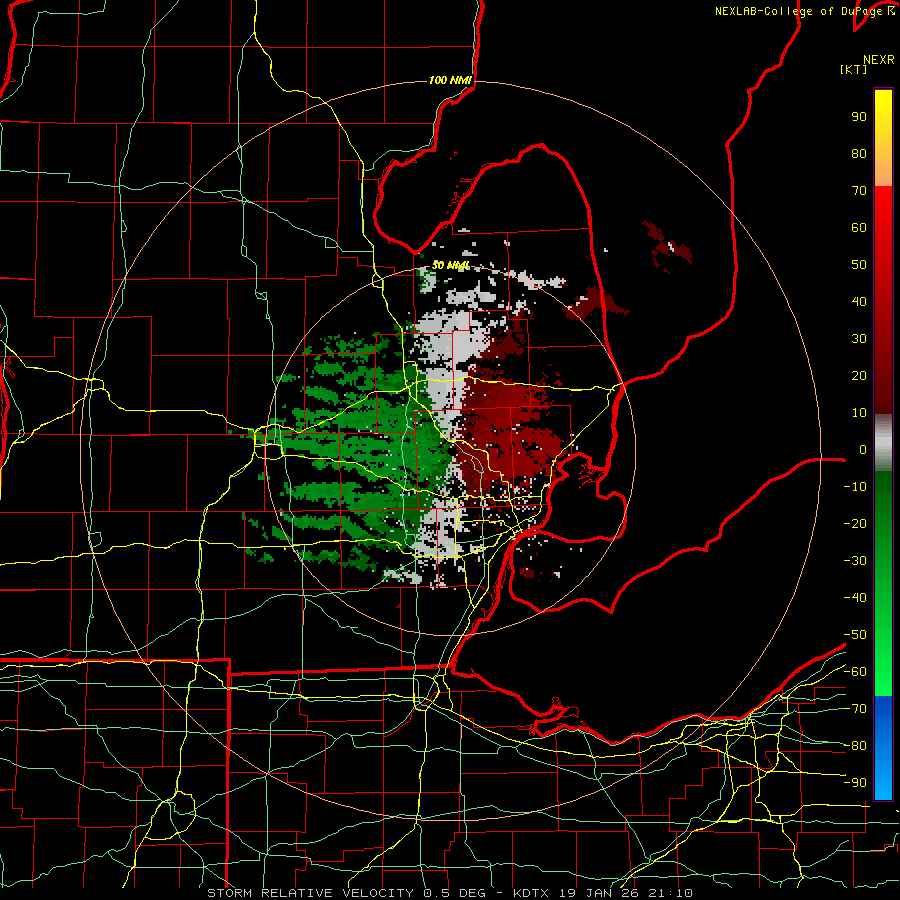Click the -50 value on the velocity scale
Screen dimensions: 900x900
click(855, 635)
